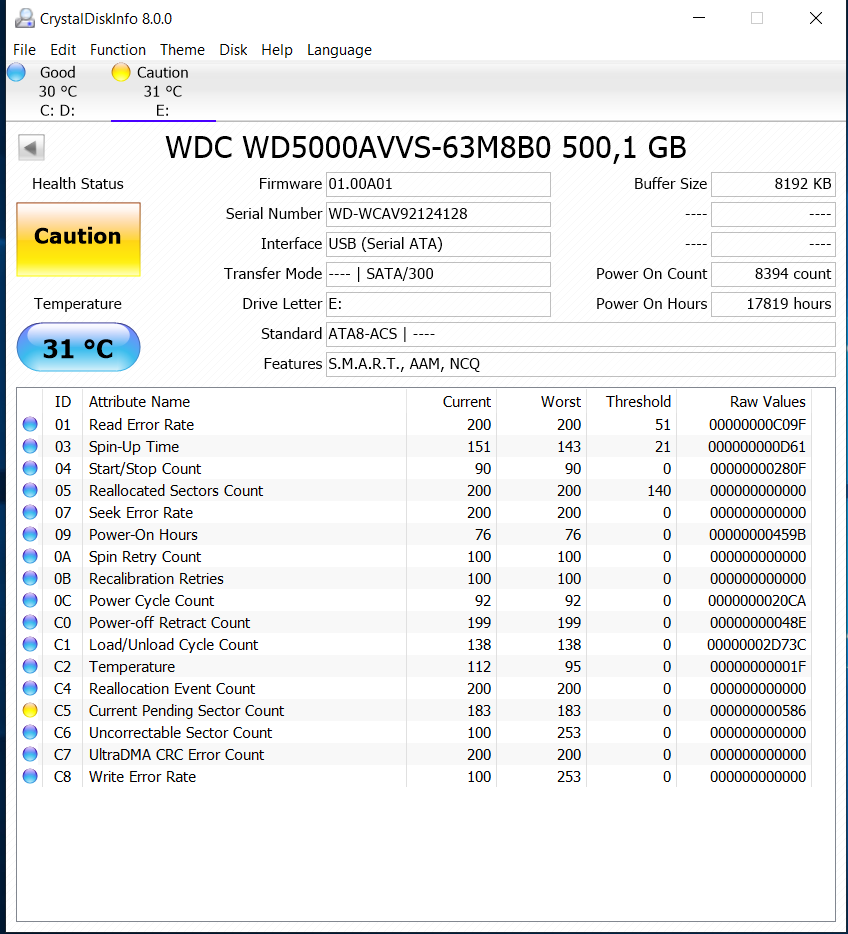
Task: Click the status orb for Start/Stop Count
Action: pos(30,468)
